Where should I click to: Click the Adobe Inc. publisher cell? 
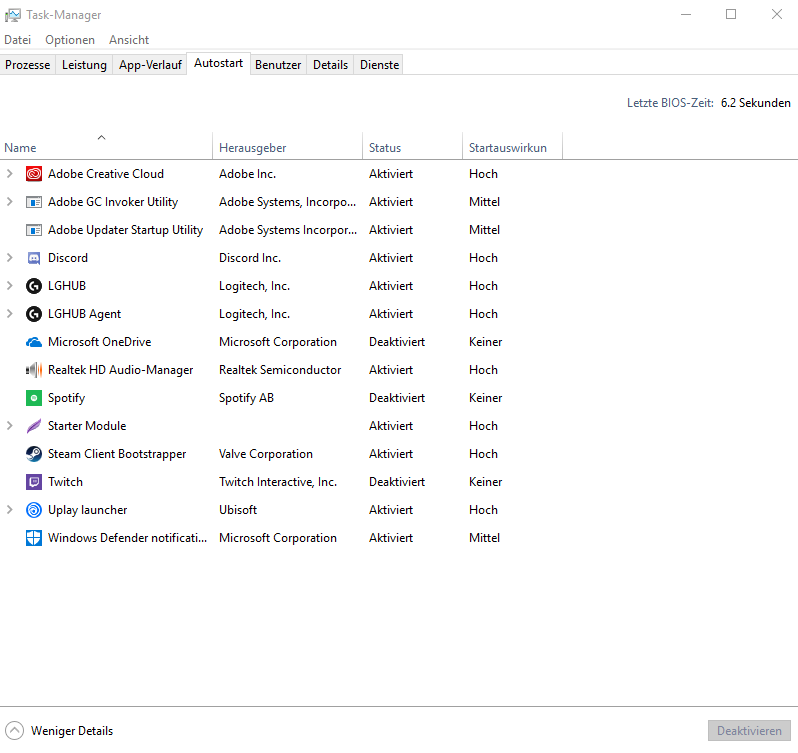(247, 174)
